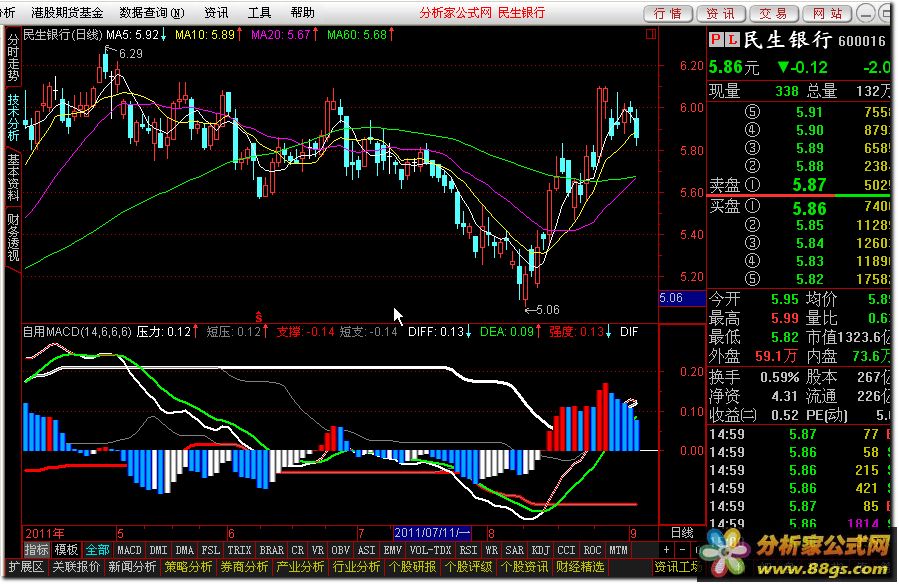Image resolution: width=899 pixels, height=584 pixels.
Task: Open the 财经精选 tab
Action: click(580, 567)
